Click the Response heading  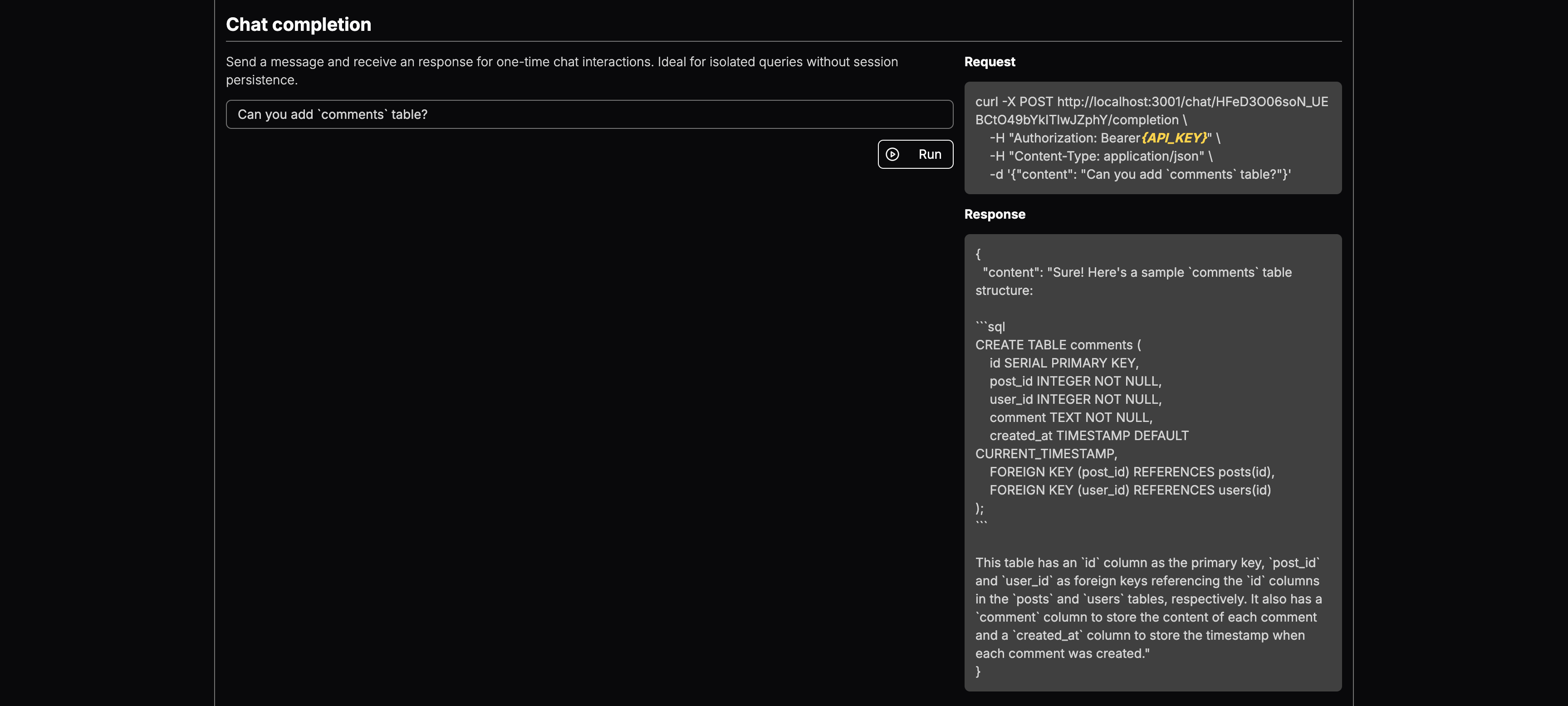pyautogui.click(x=995, y=214)
